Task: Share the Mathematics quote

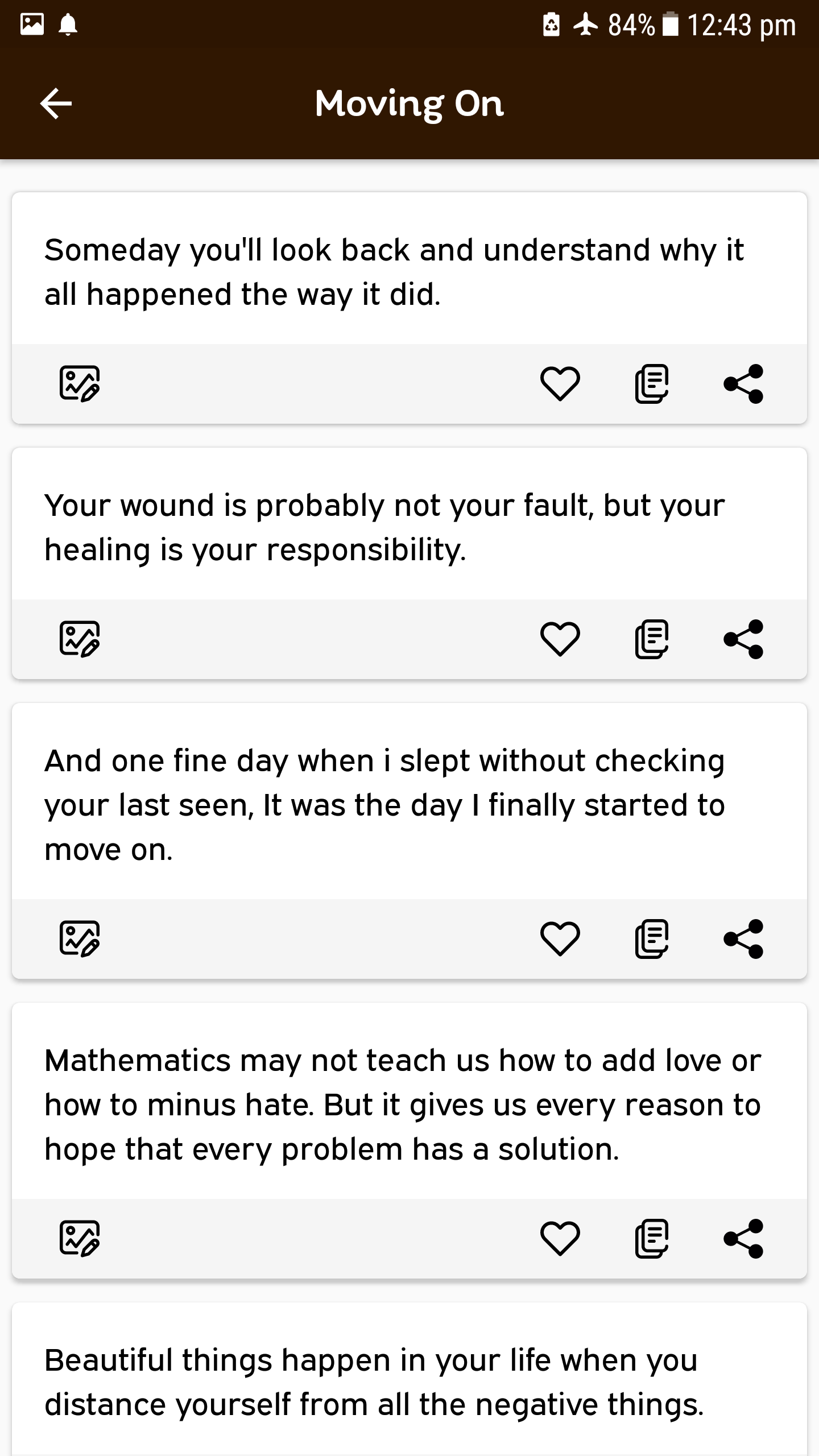Action: point(743,1239)
